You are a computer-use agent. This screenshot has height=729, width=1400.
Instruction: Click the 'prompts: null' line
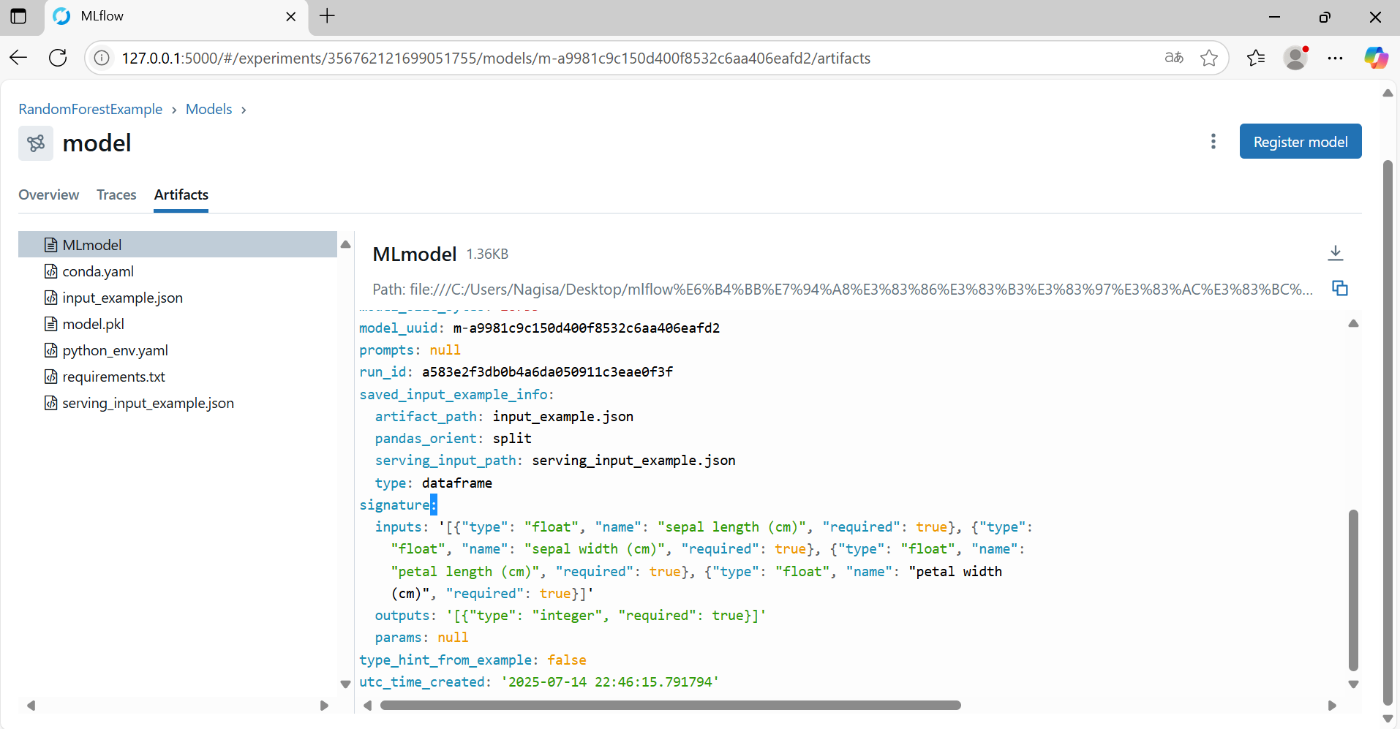tap(410, 350)
